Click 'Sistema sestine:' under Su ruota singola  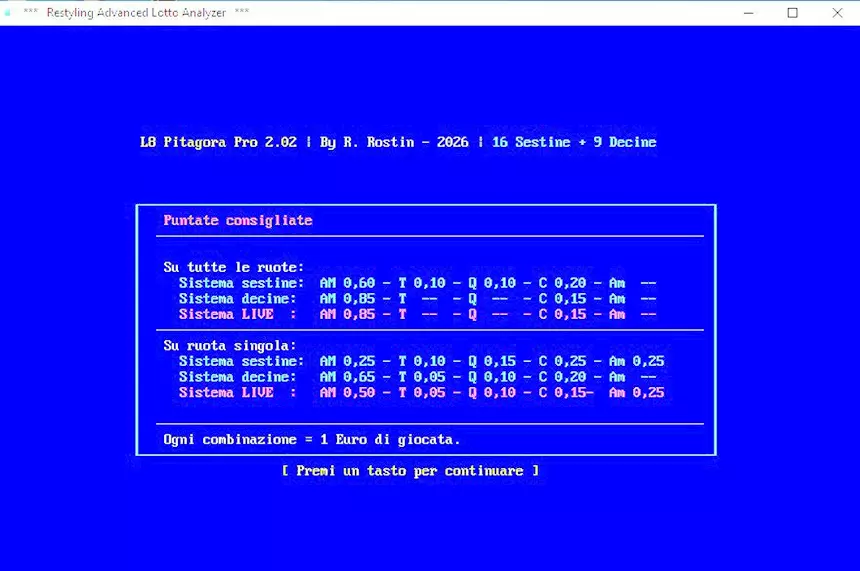(x=241, y=361)
